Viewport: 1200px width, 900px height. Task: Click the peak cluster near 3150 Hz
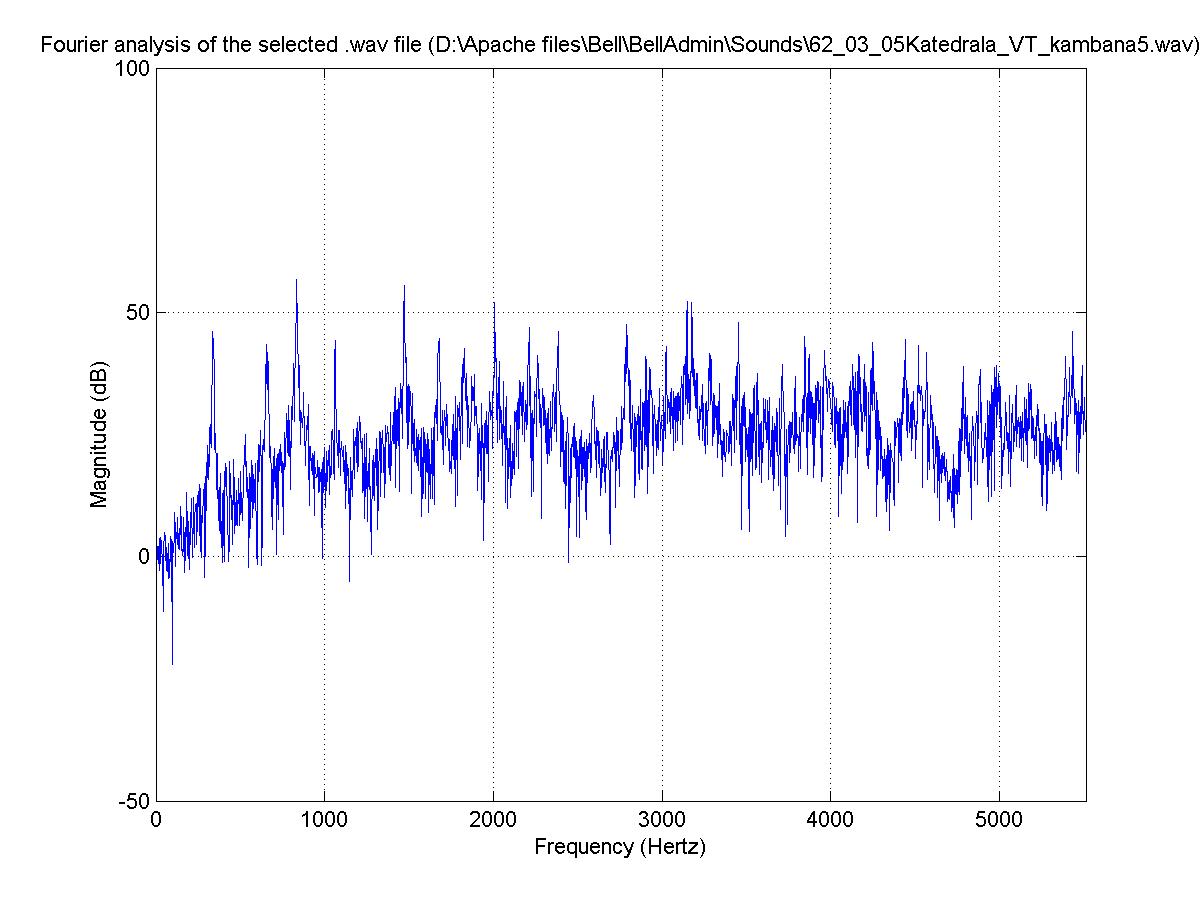(687, 303)
